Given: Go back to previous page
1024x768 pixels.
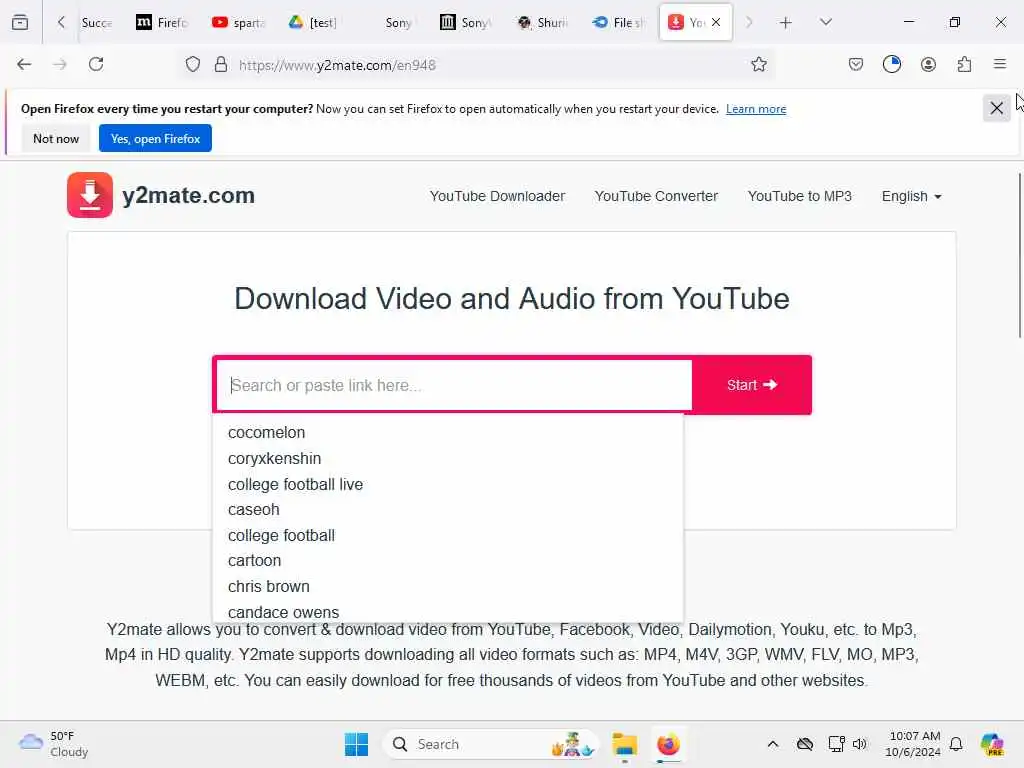Looking at the screenshot, I should pyautogui.click(x=24, y=64).
